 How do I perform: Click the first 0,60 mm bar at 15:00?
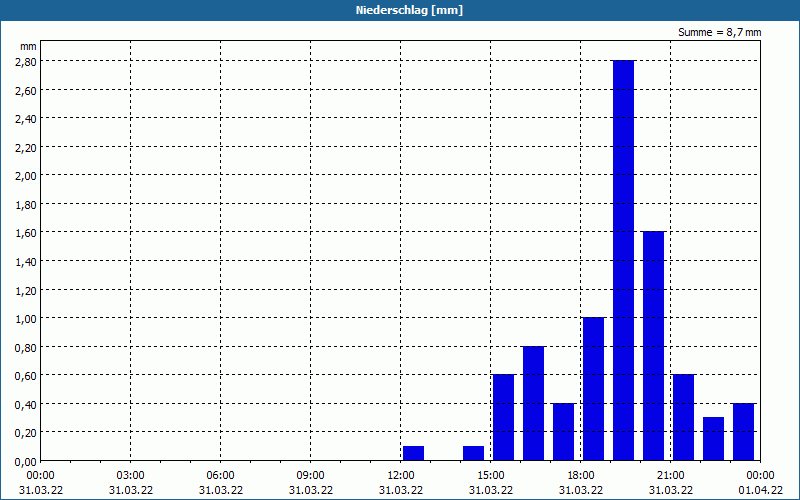pos(504,417)
